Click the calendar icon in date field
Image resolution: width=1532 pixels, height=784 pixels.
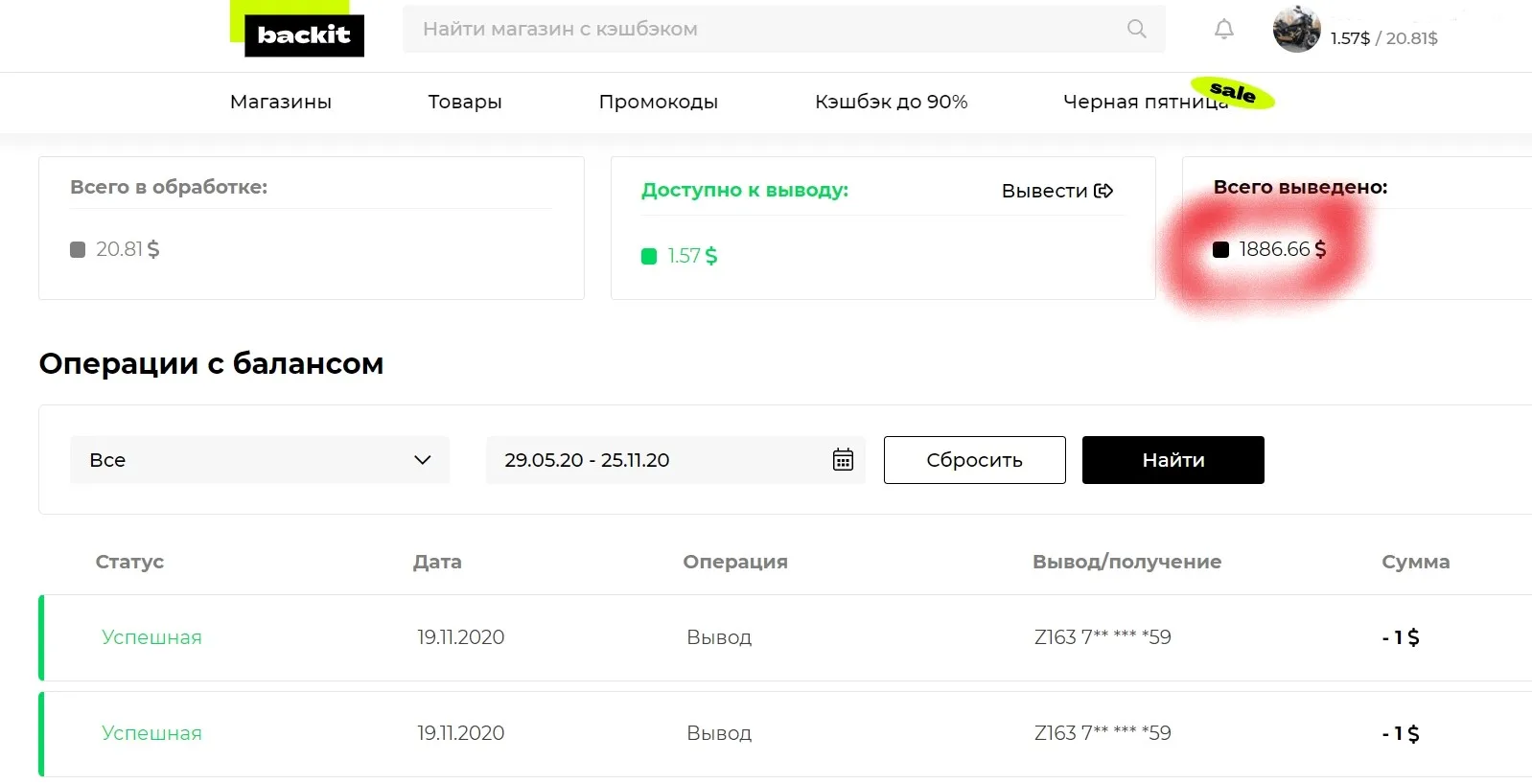843,460
